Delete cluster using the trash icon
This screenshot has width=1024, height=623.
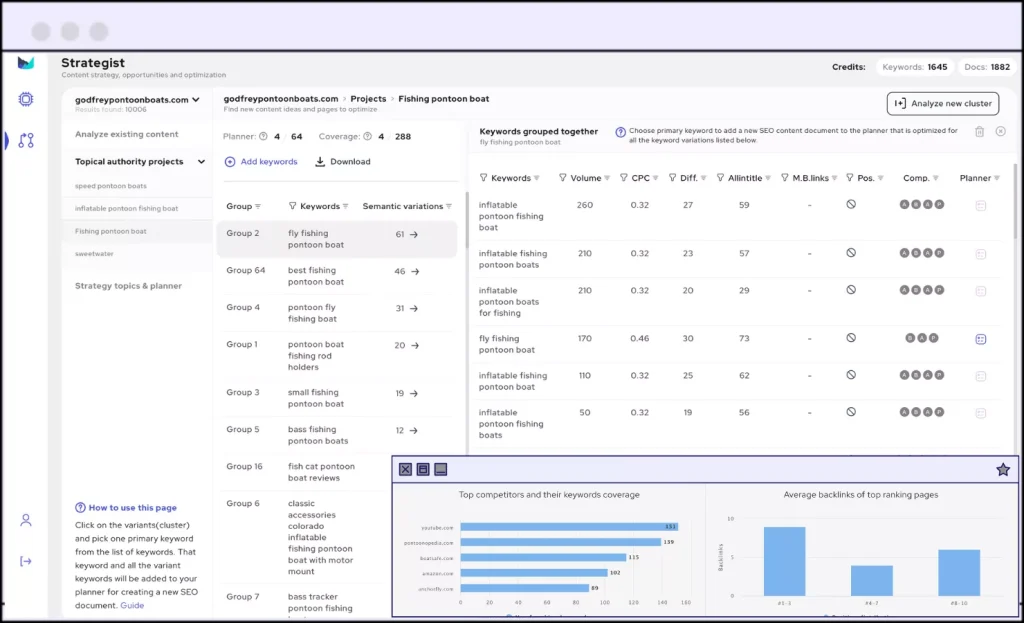pyautogui.click(x=979, y=131)
